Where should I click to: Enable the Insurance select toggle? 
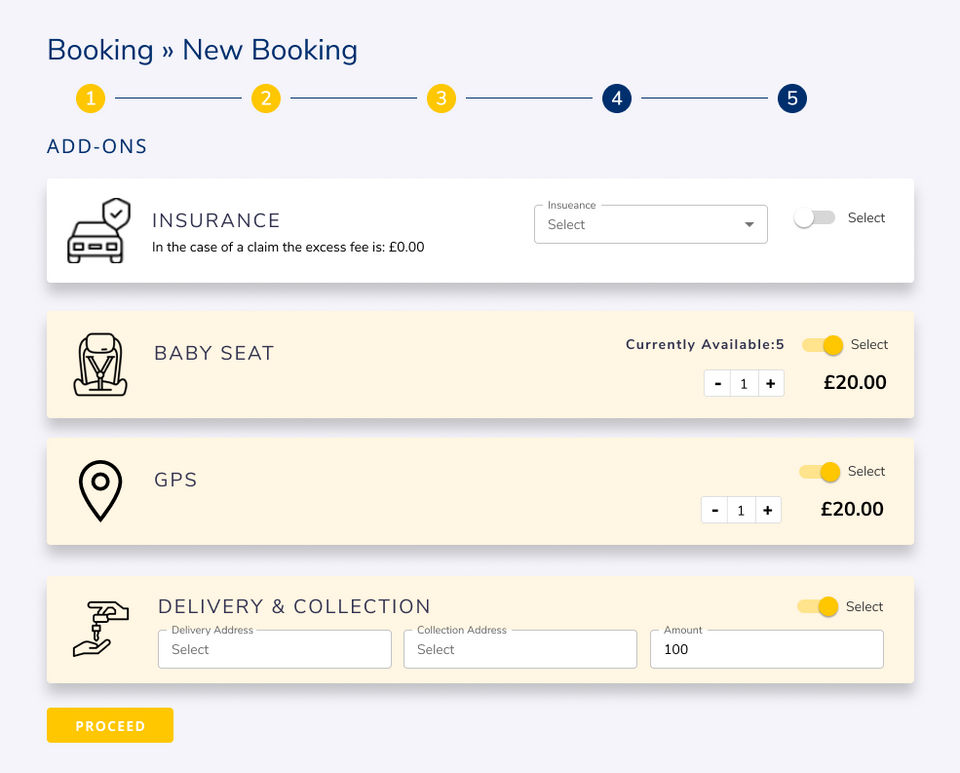point(814,218)
